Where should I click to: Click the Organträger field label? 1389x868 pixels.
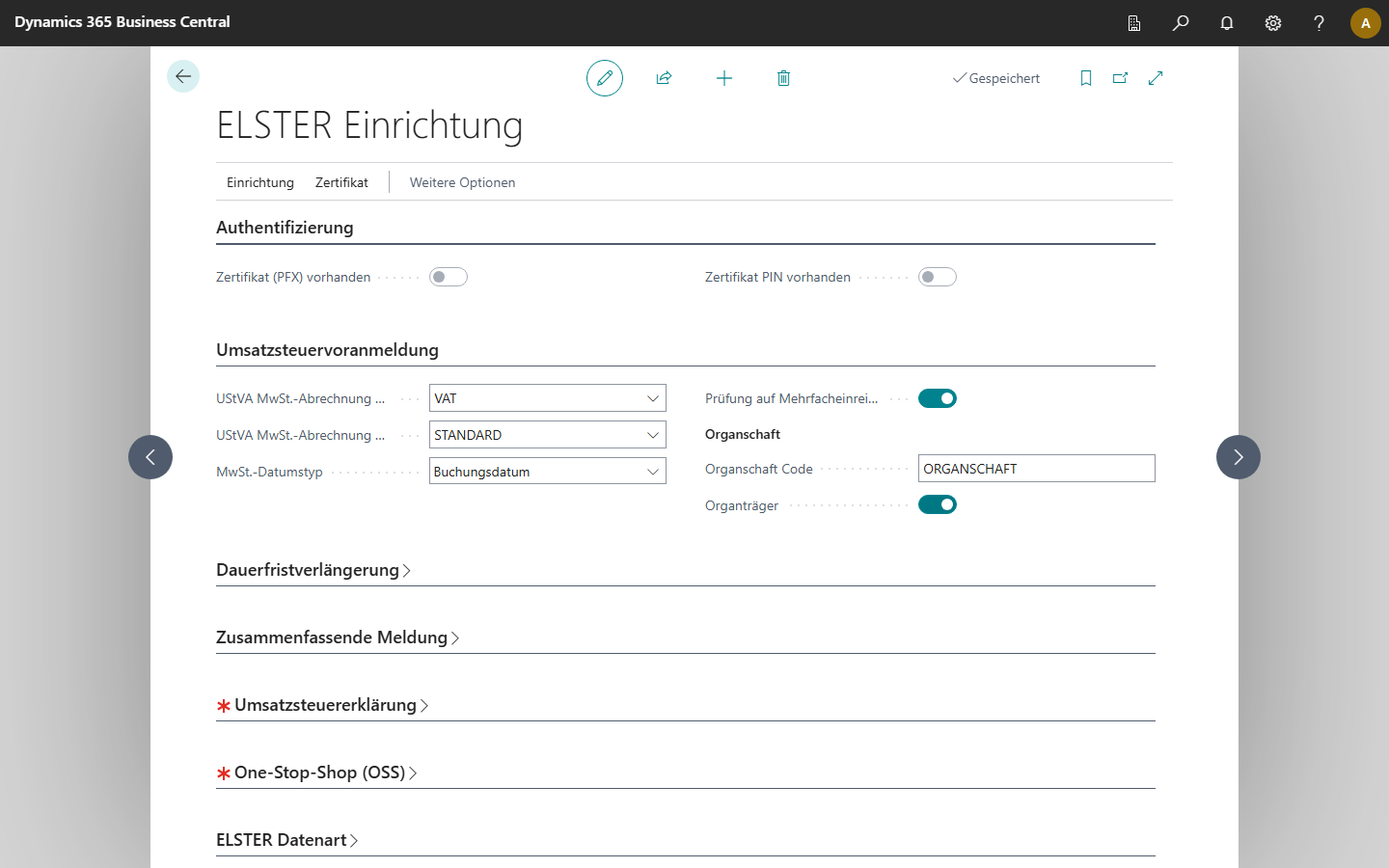(x=742, y=505)
